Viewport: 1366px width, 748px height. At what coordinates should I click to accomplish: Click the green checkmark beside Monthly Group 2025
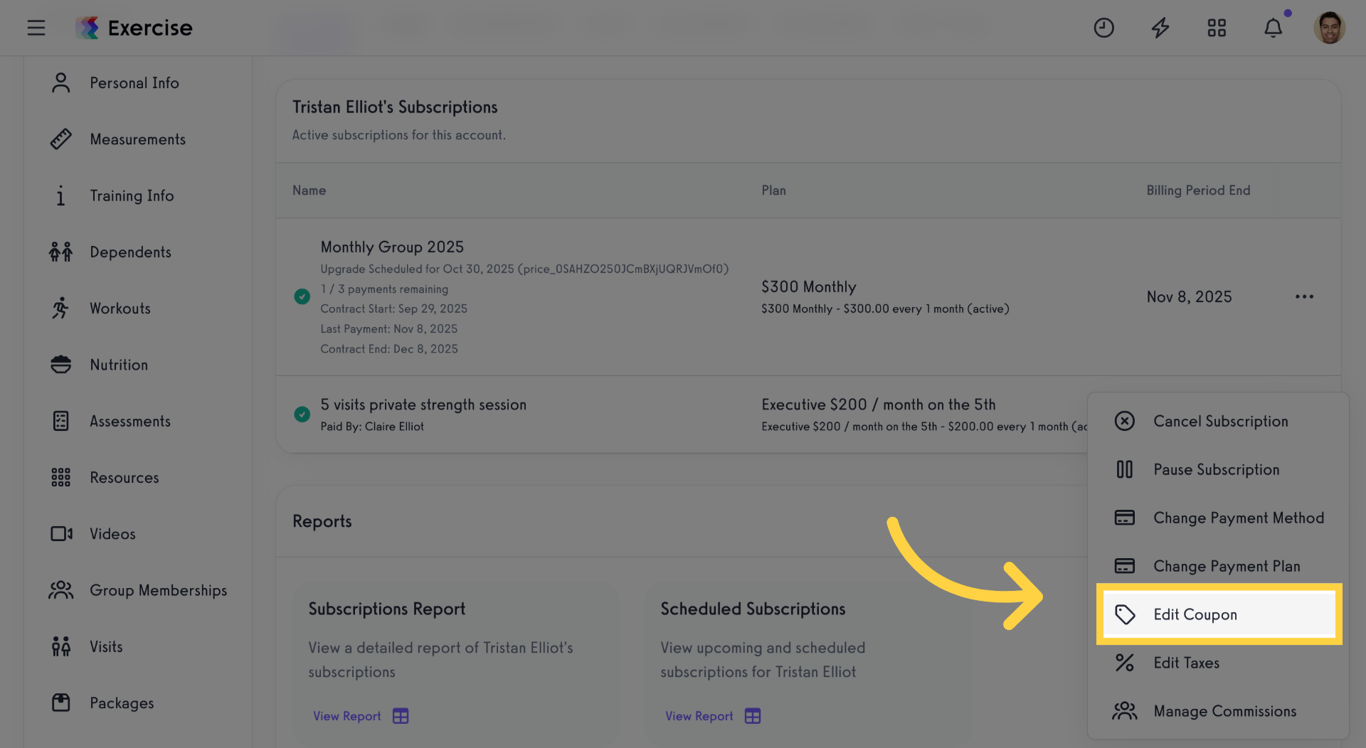(301, 296)
